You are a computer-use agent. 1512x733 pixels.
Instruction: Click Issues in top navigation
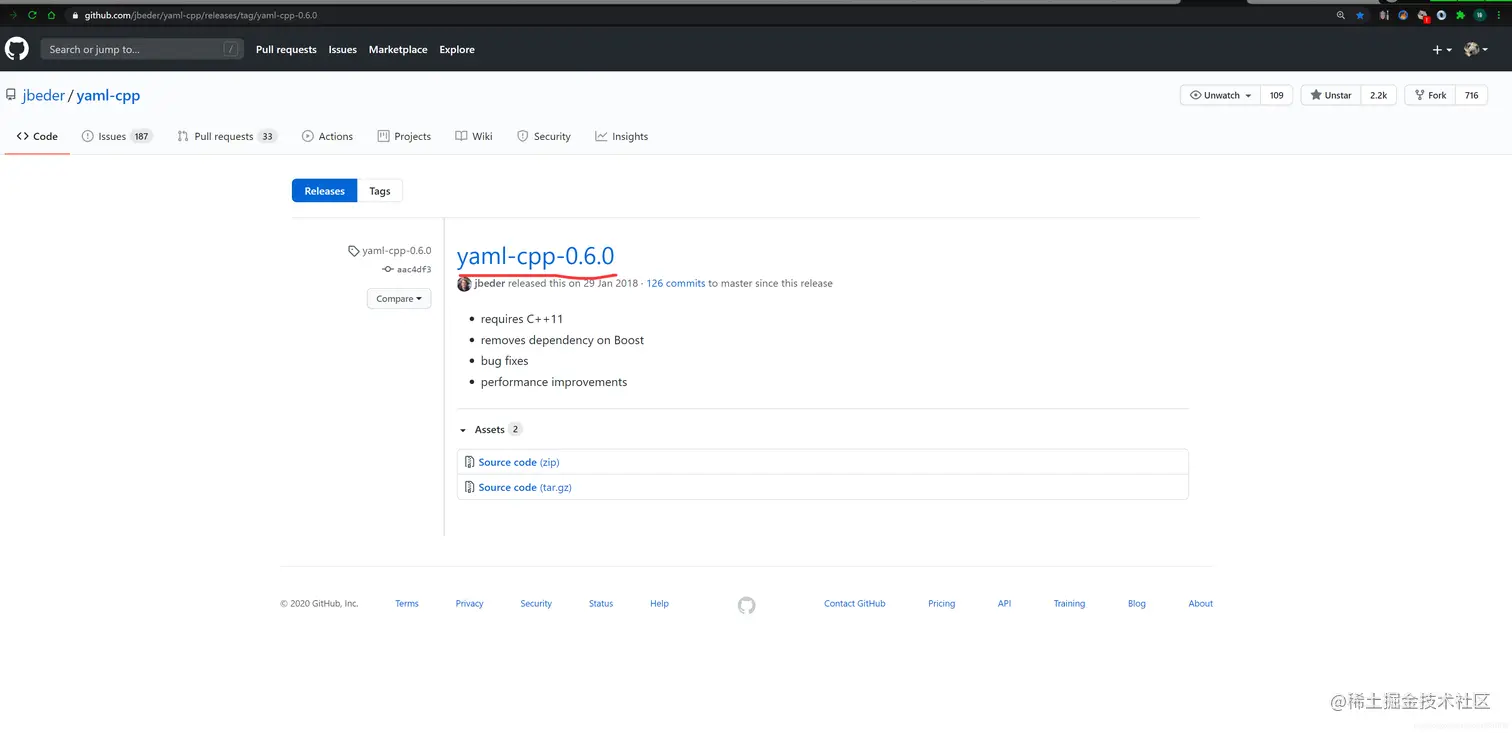343,49
